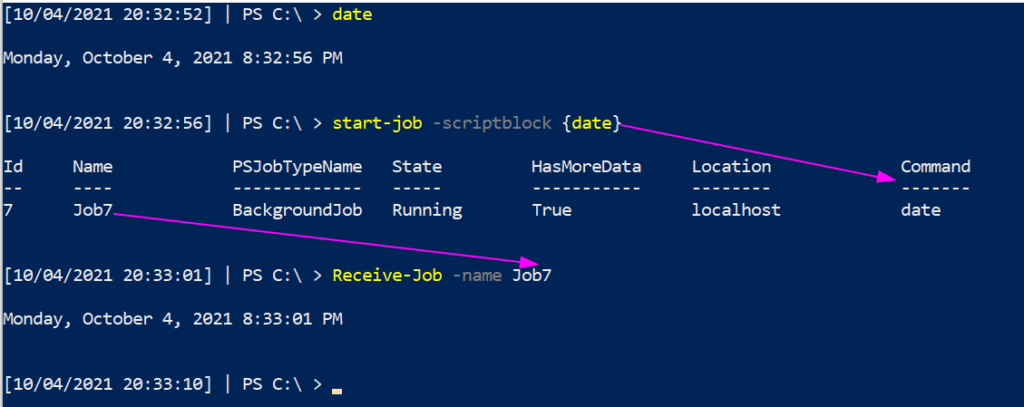The image size is (1024, 407).
Task: Click the BackgroundJob value in the table
Action: (x=297, y=210)
